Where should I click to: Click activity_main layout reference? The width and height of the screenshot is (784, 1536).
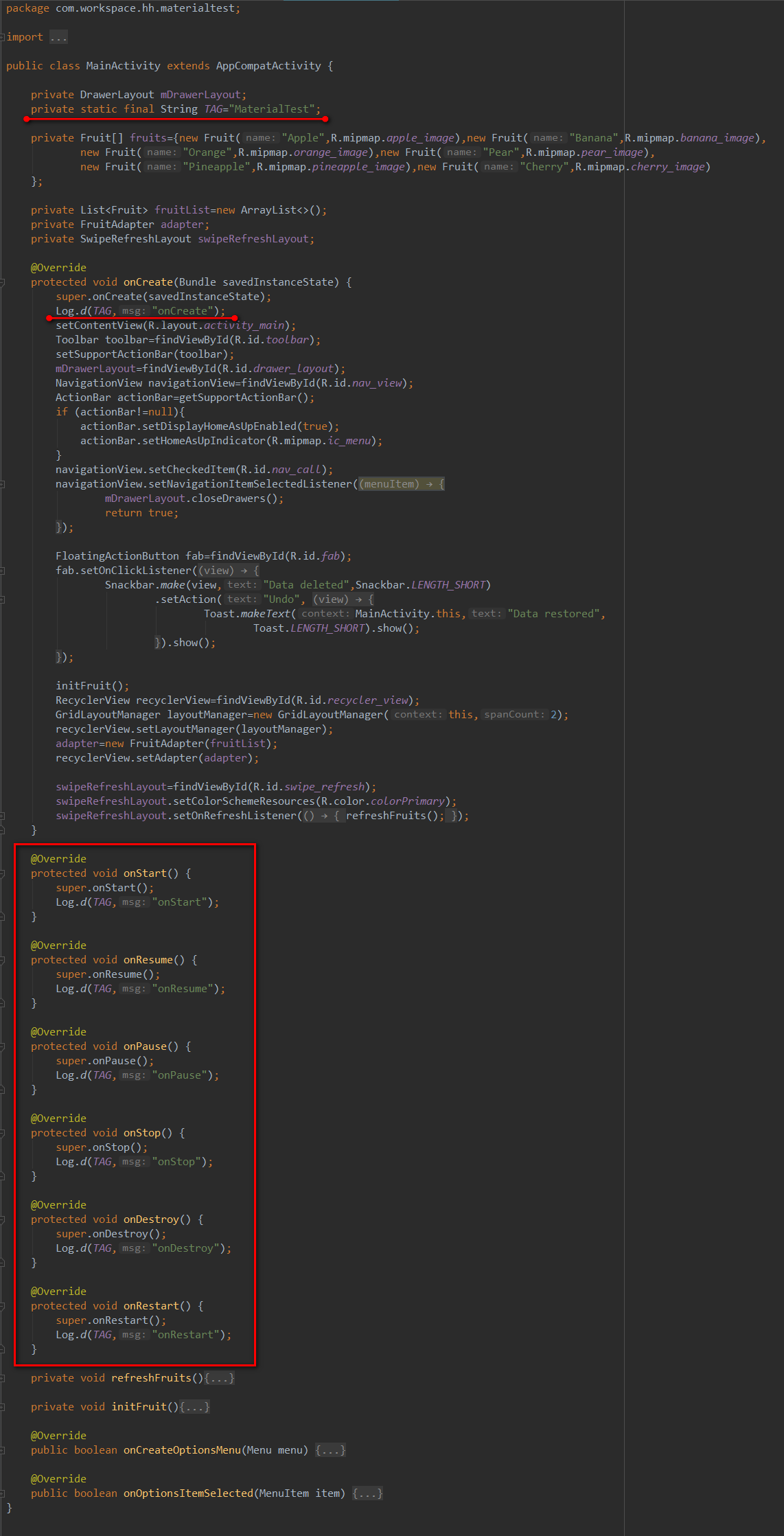coord(244,325)
